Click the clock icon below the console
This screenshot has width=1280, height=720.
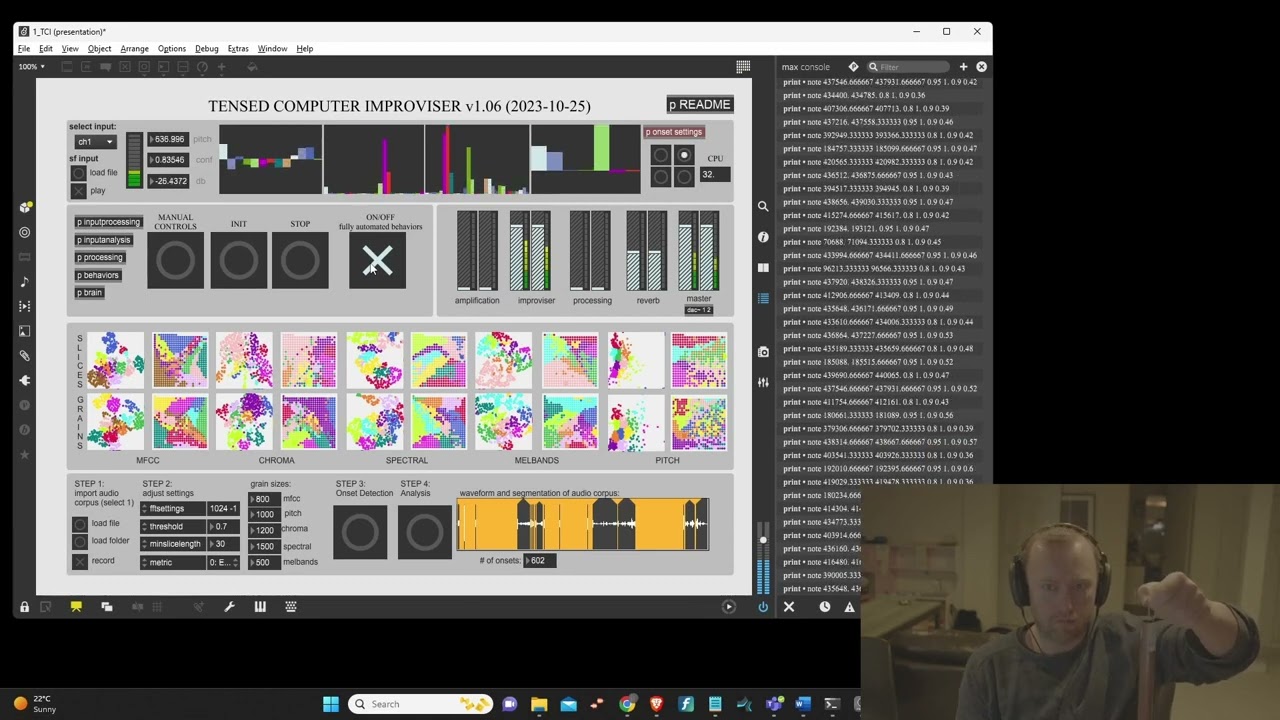(x=824, y=606)
